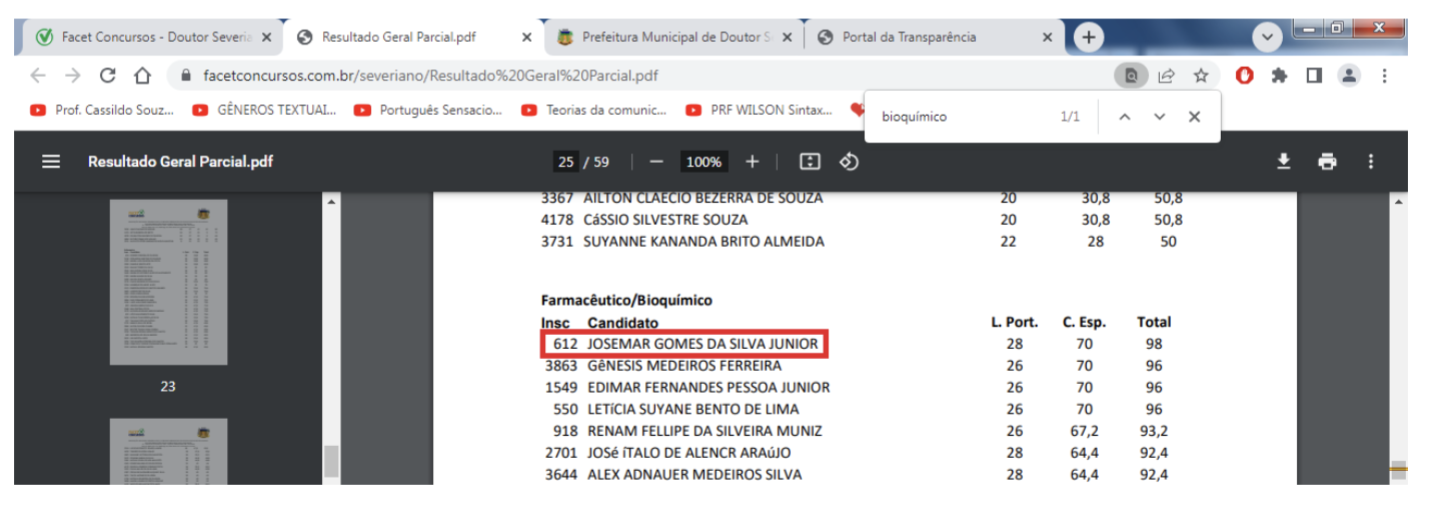This screenshot has height=532, width=1432.
Task: Download the PDF file
Action: point(1284,162)
